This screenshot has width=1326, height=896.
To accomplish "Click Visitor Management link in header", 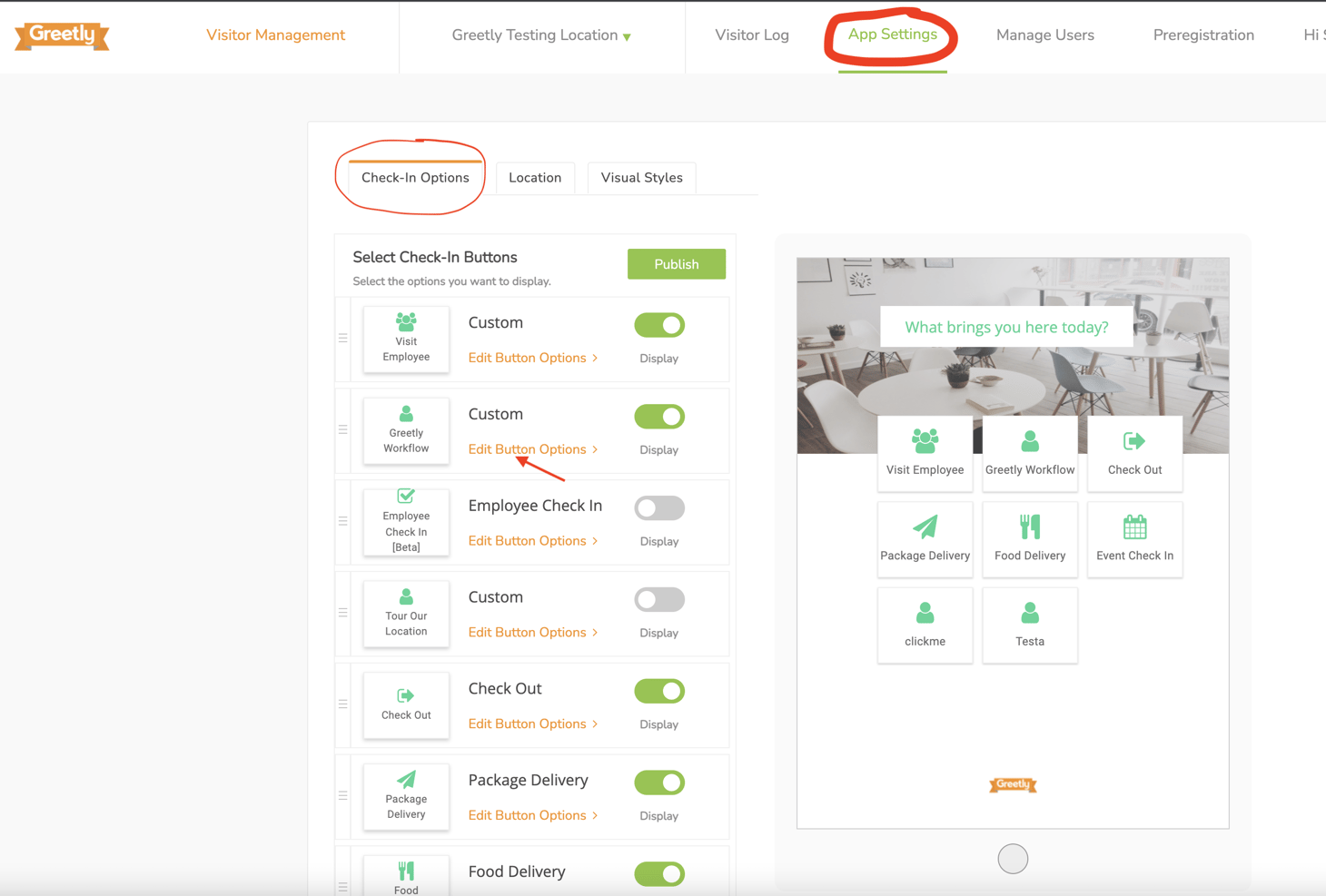I will point(275,35).
